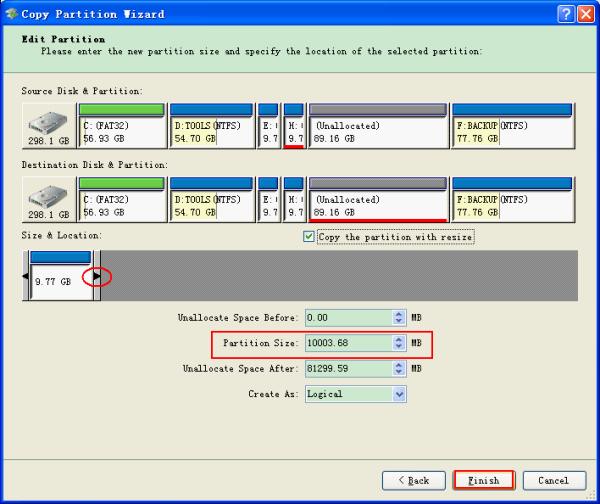This screenshot has width=600, height=504.
Task: Click the destination disk drive icon
Action: point(49,196)
